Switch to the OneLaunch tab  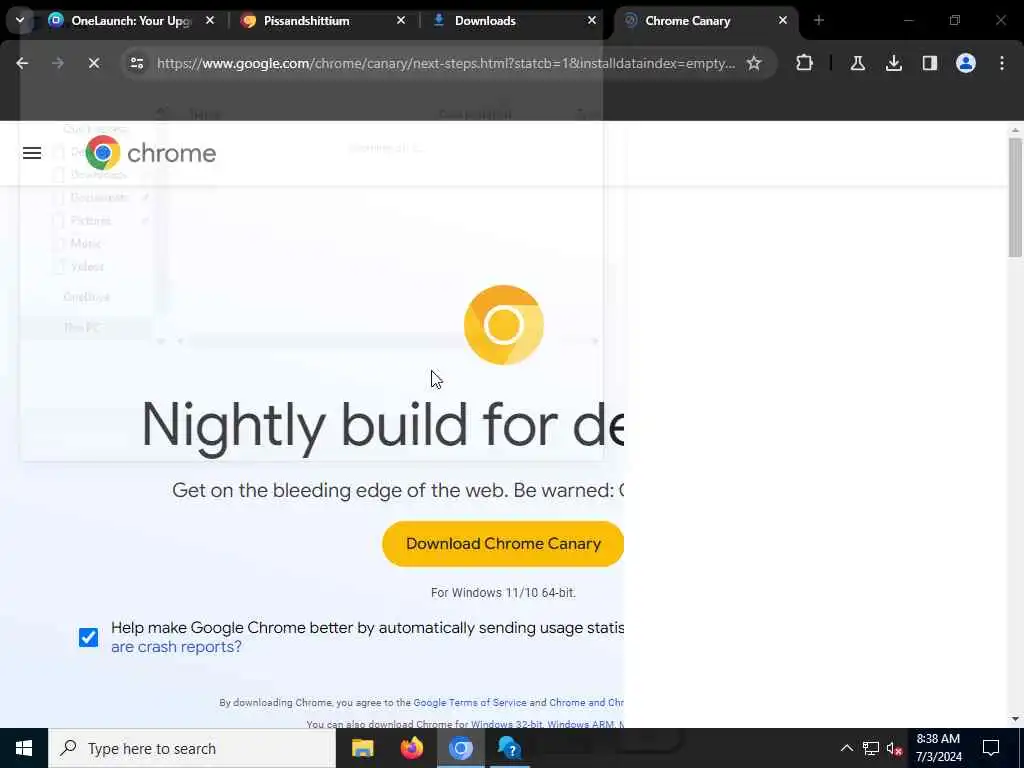[x=131, y=21]
